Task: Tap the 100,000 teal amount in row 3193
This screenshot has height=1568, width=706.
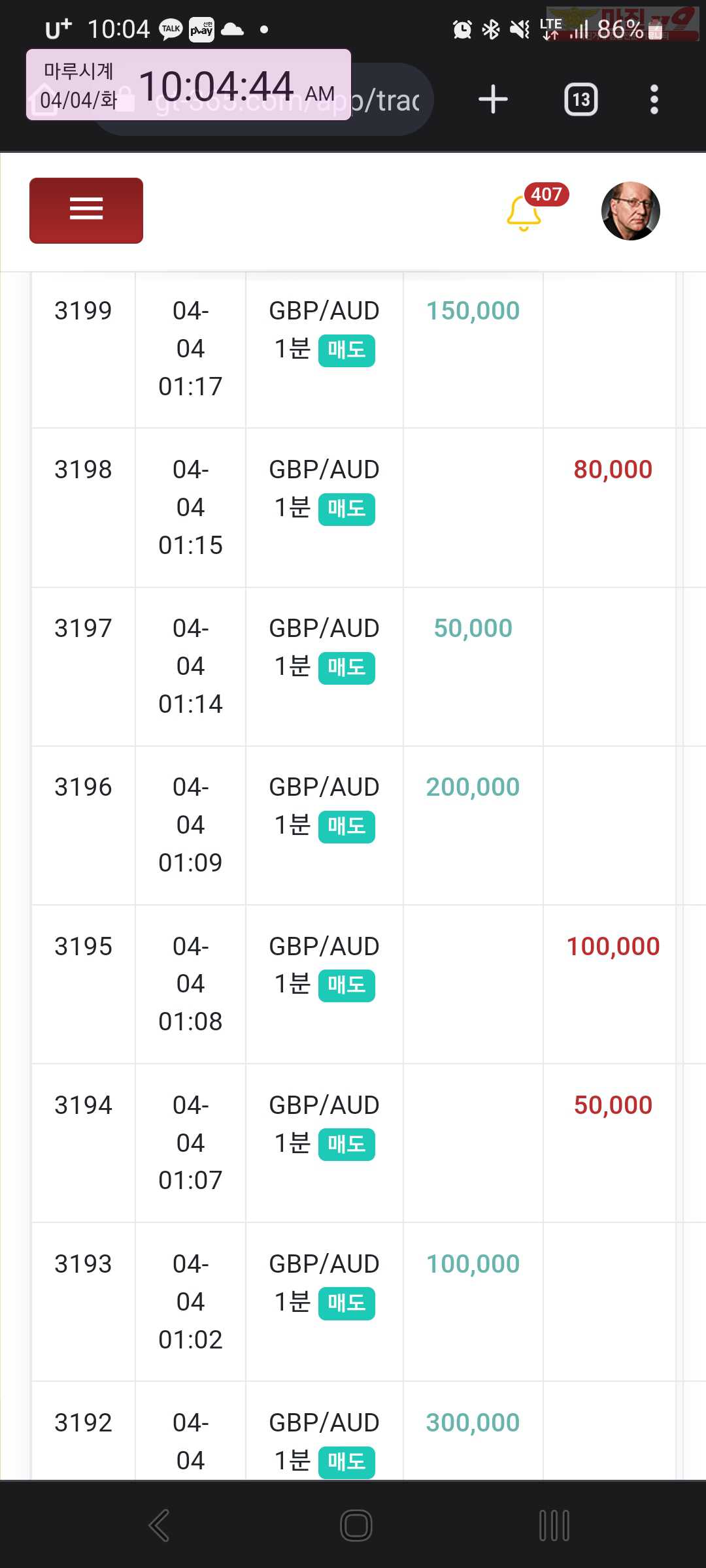Action: click(x=473, y=1264)
